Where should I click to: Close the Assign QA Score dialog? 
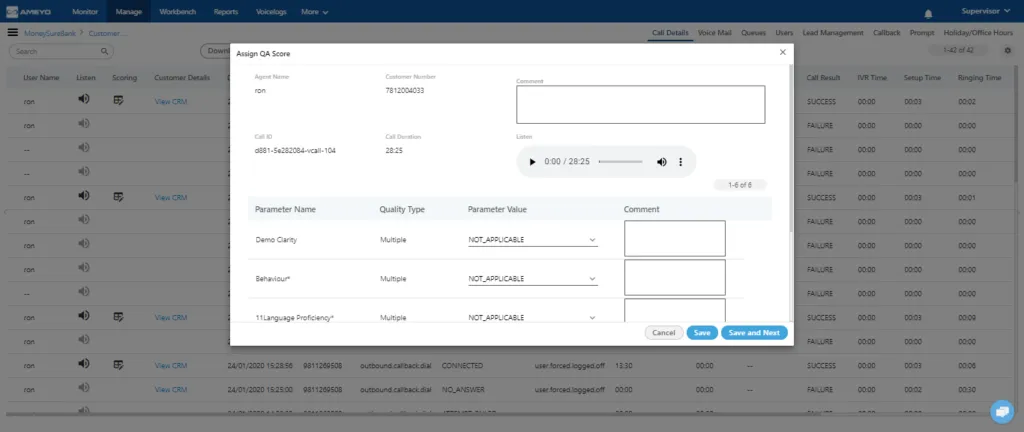[x=782, y=52]
